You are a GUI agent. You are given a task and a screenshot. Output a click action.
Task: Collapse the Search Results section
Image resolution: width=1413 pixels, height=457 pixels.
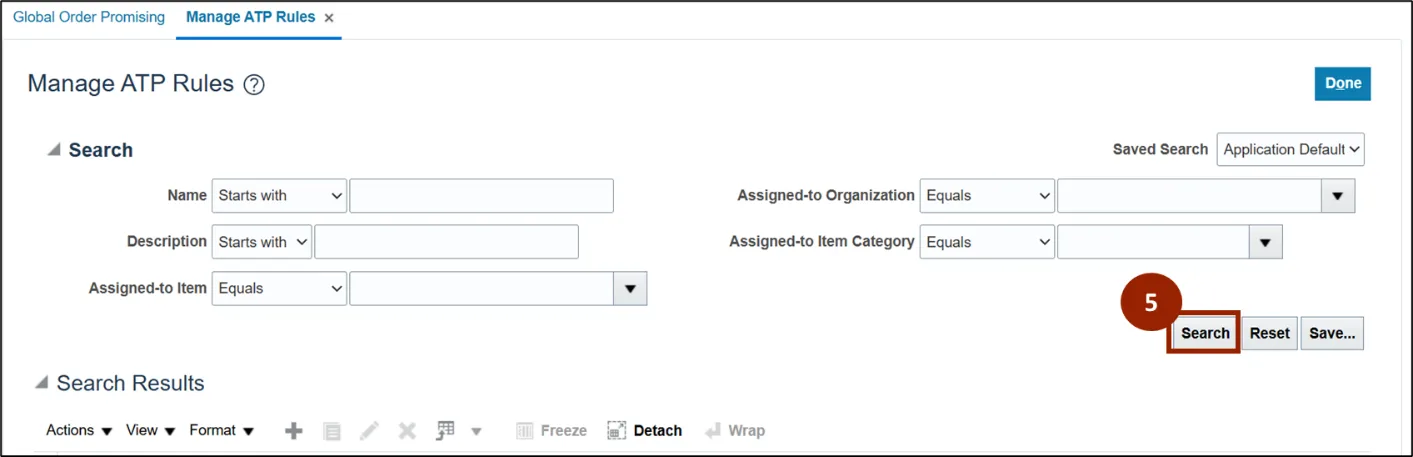pyautogui.click(x=41, y=383)
